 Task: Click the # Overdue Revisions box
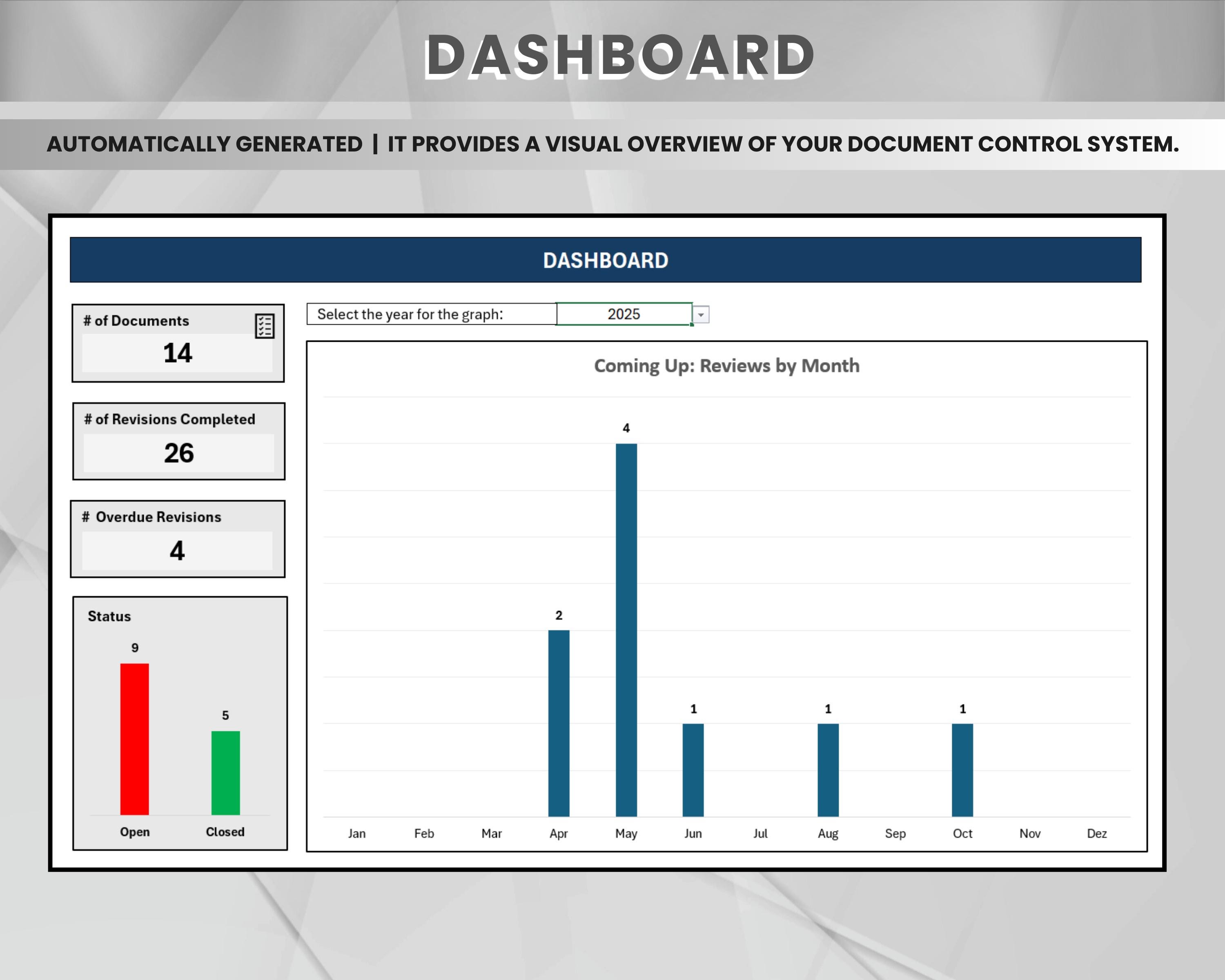pos(178,537)
